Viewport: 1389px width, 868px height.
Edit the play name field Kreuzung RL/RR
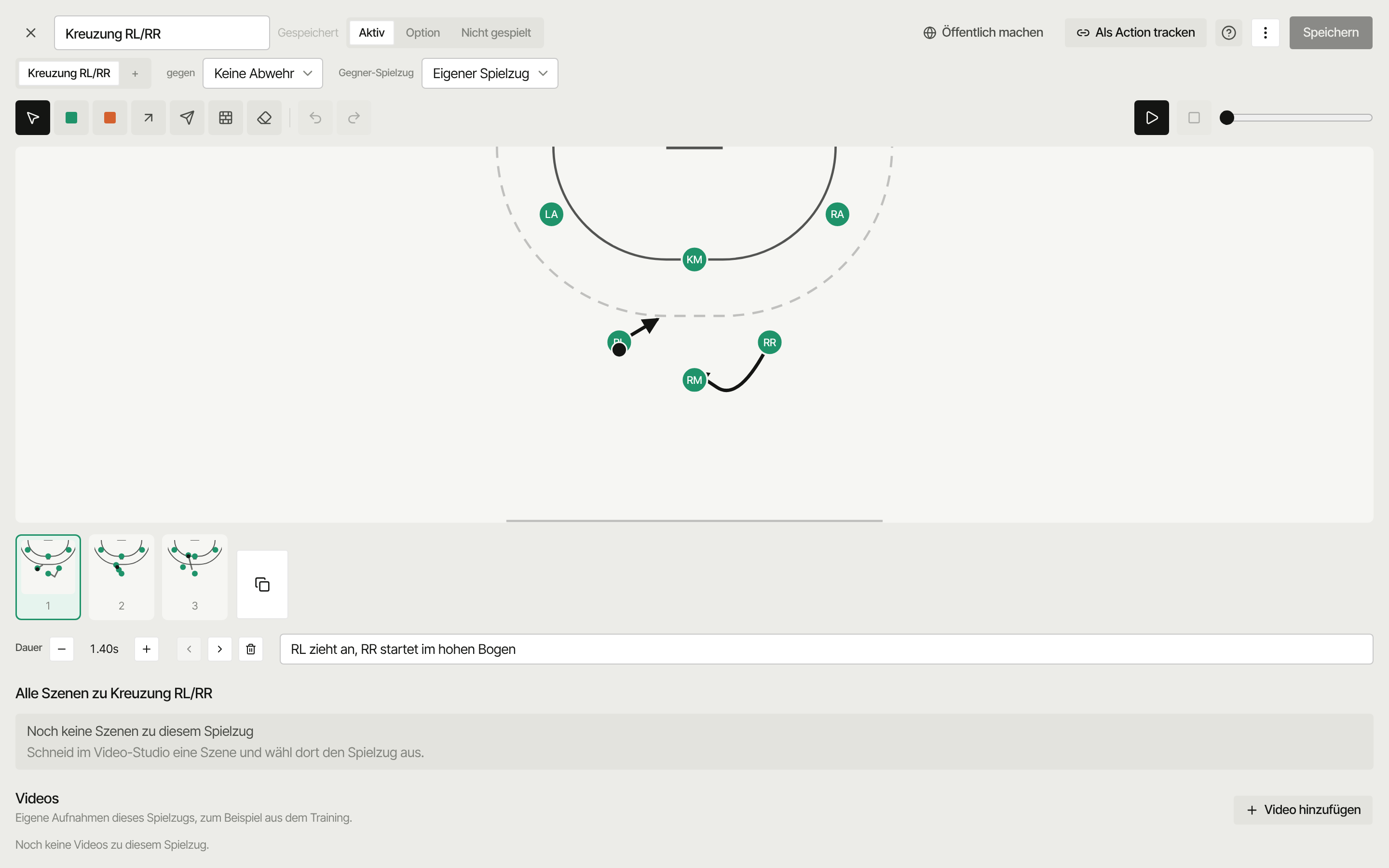coord(162,33)
